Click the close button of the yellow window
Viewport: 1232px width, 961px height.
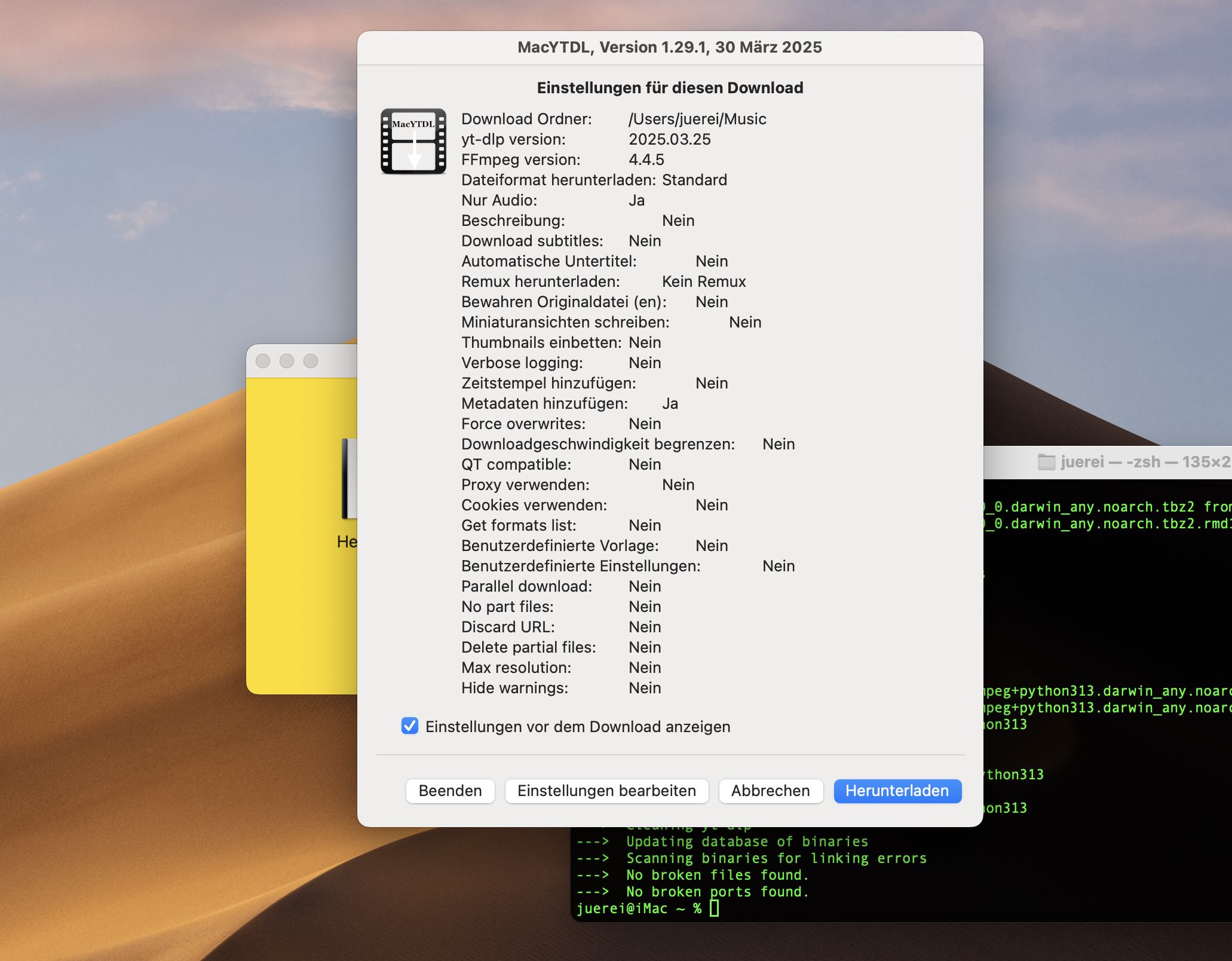pos(263,361)
